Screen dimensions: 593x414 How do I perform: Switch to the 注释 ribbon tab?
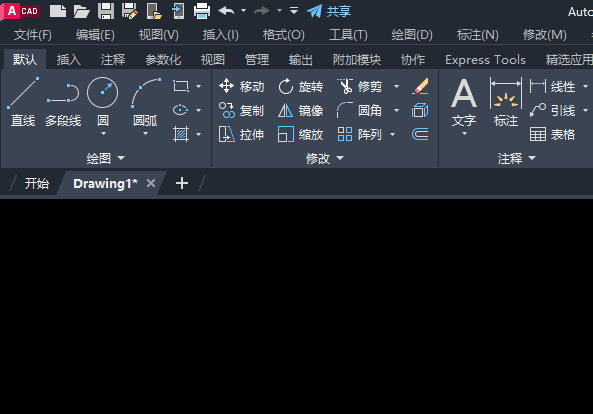[113, 59]
